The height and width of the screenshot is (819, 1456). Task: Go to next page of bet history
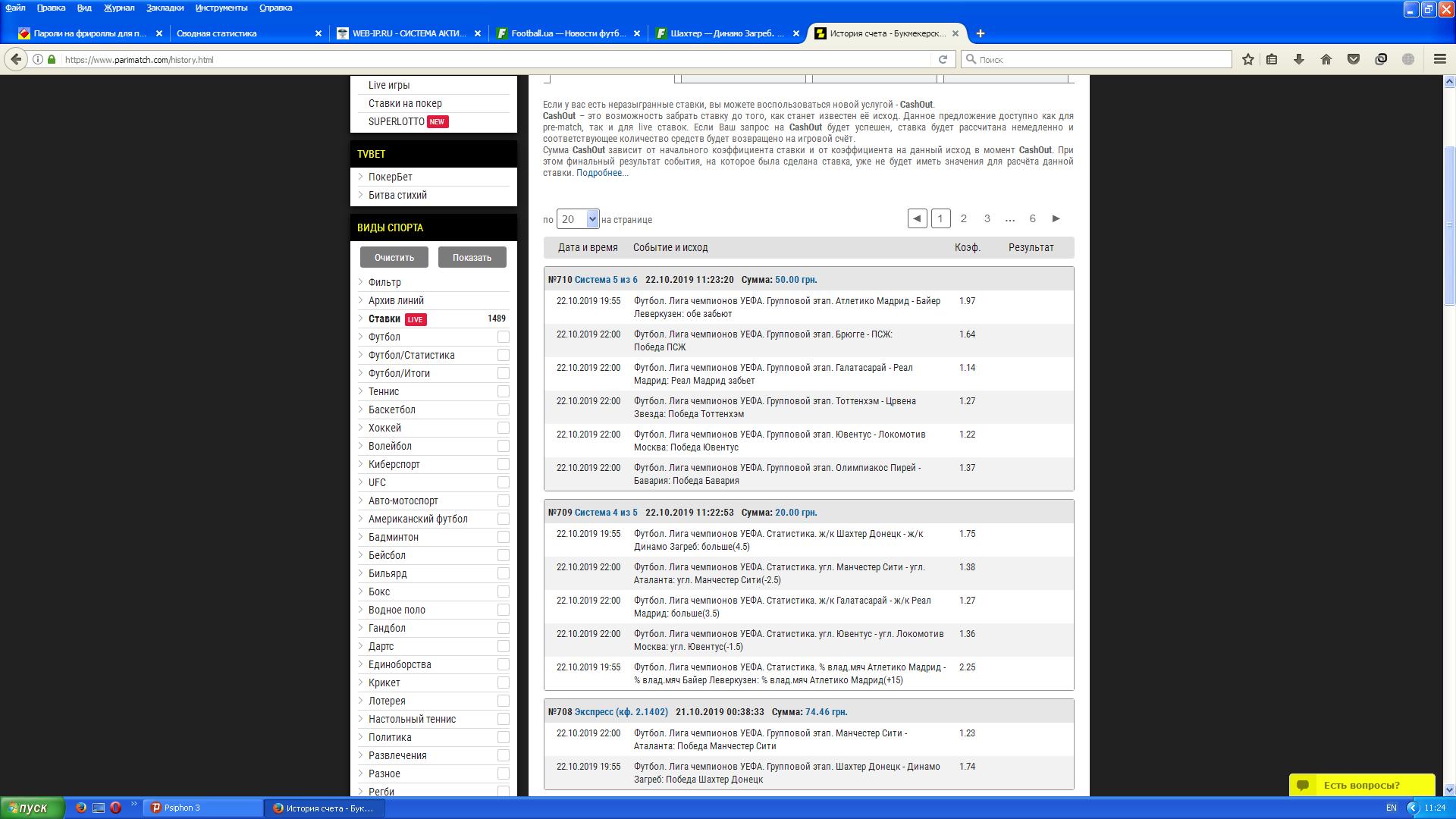click(1056, 218)
